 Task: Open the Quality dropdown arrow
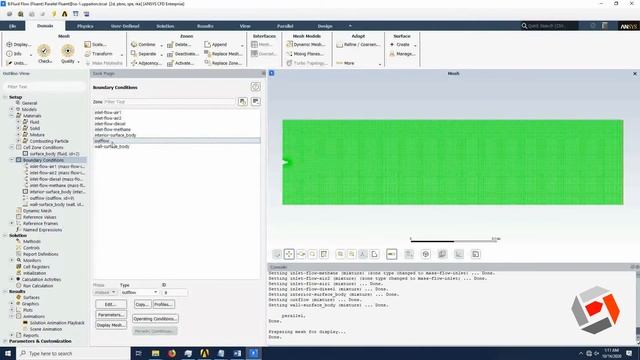click(x=78, y=62)
